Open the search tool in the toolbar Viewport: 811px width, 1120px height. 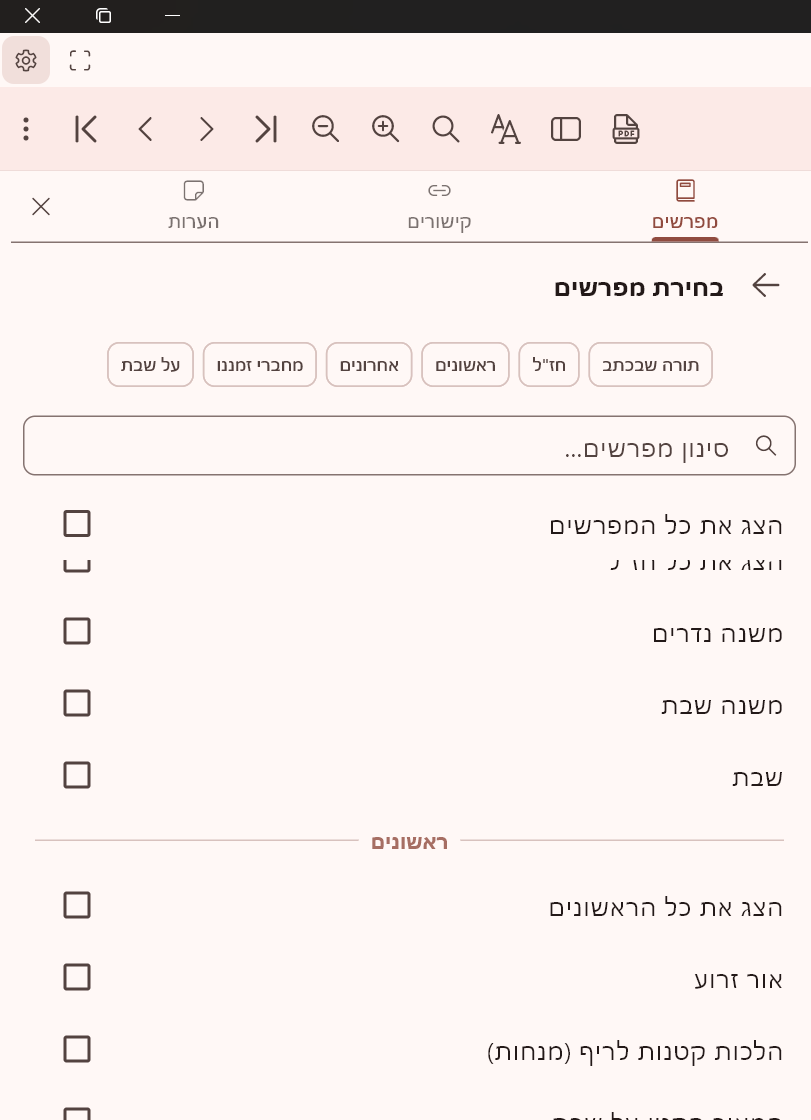[445, 129]
